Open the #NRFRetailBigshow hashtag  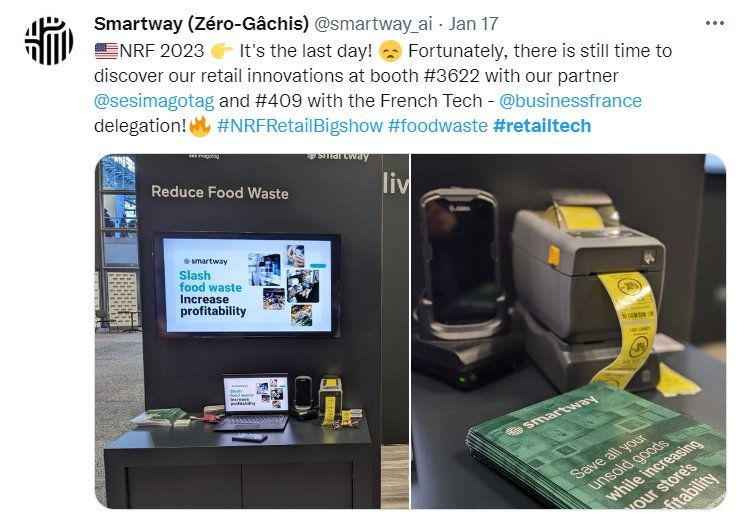pyautogui.click(x=300, y=126)
